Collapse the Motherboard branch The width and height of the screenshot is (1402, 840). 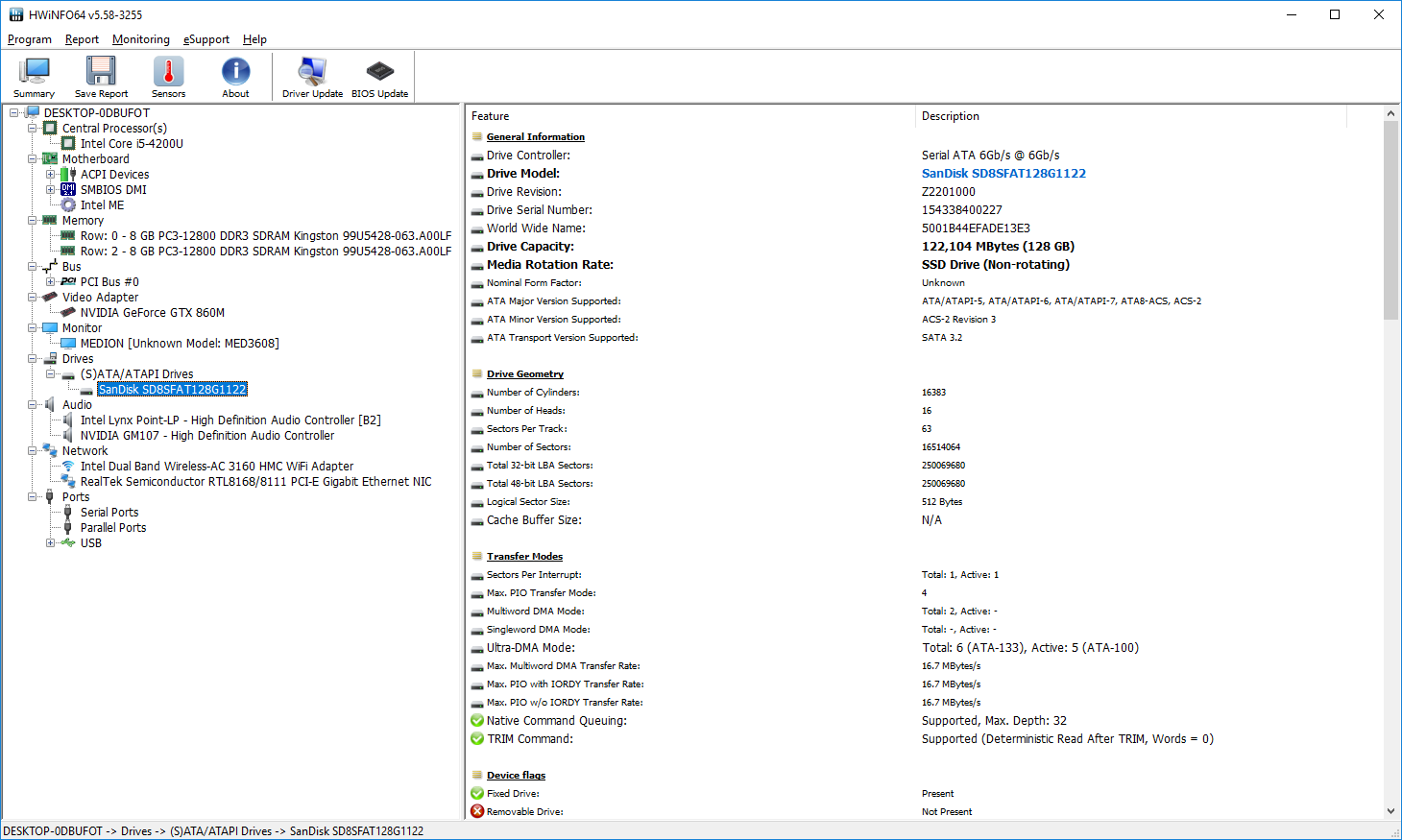click(33, 158)
